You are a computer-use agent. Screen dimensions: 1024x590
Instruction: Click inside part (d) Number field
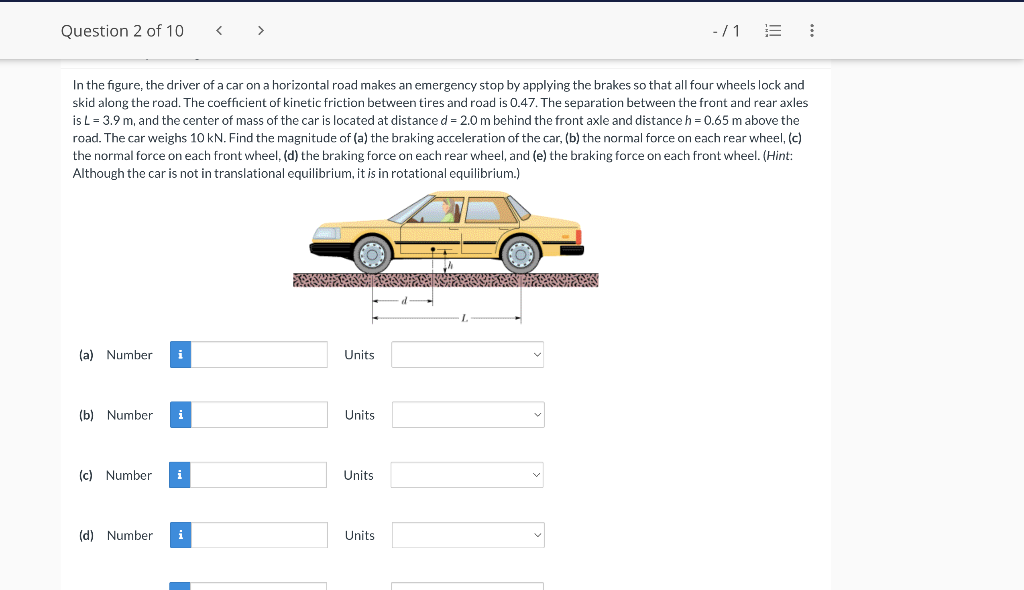(258, 535)
